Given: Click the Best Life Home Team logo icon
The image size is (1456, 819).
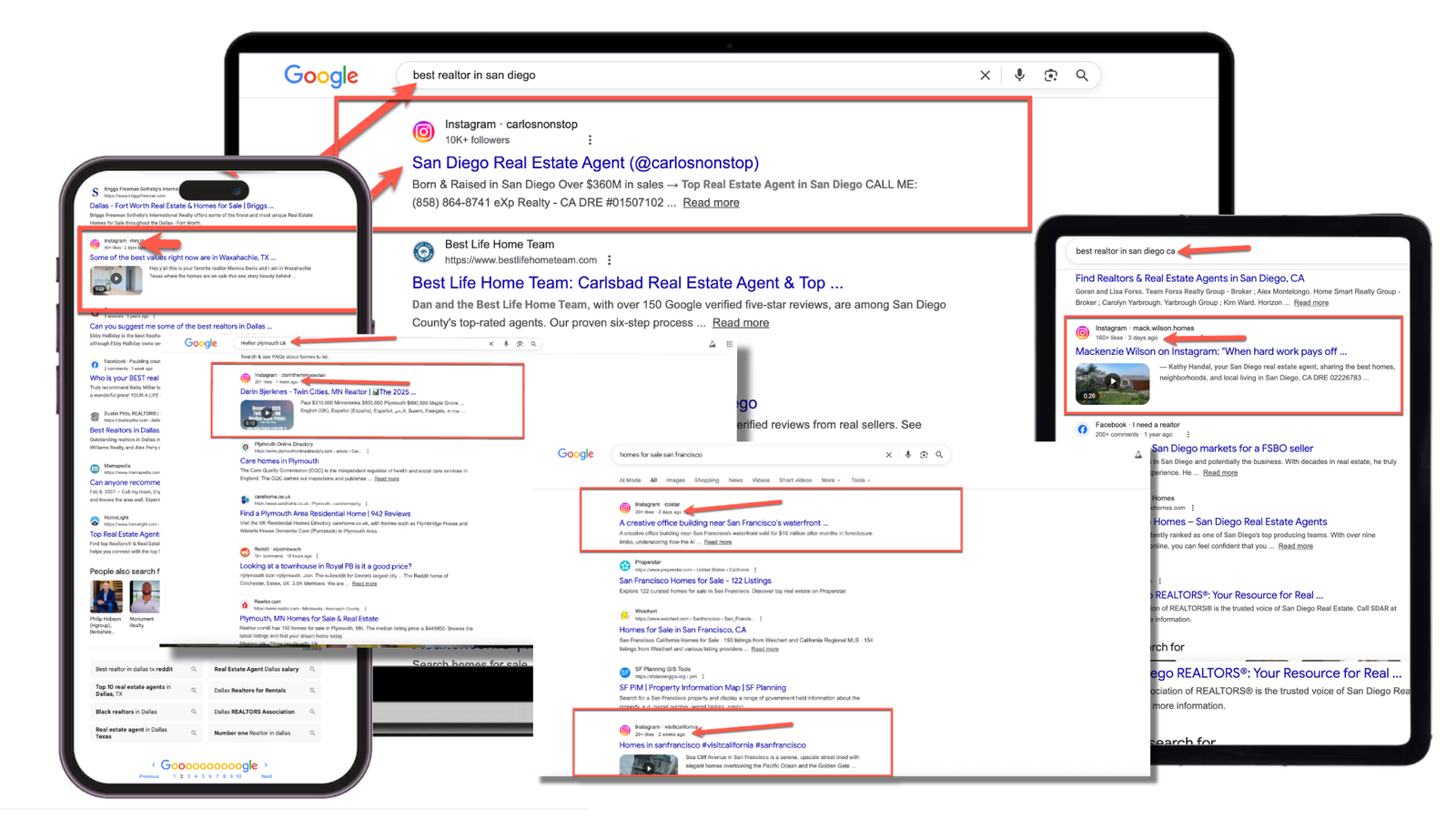Looking at the screenshot, I should click(x=424, y=252).
